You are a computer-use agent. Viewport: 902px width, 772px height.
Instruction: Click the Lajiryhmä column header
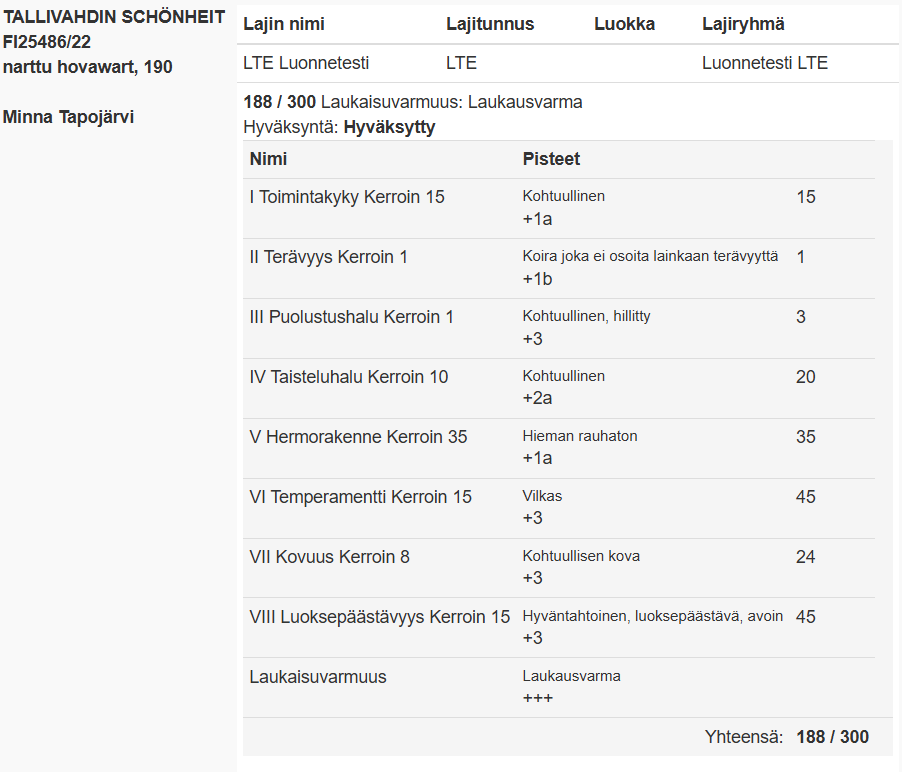coord(743,24)
